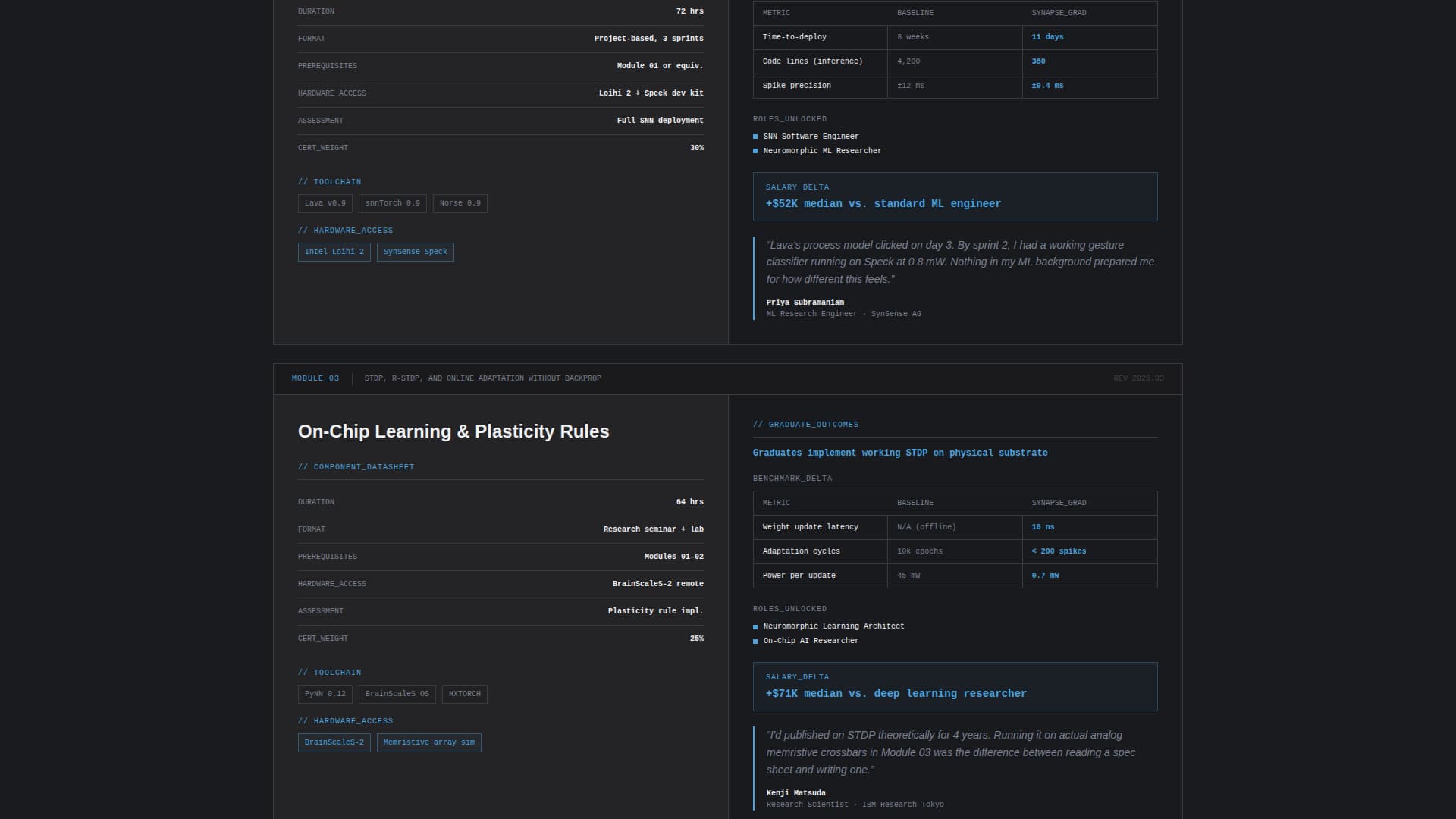
Task: Click Modules 01–02 prerequisite value
Action: 674,557
